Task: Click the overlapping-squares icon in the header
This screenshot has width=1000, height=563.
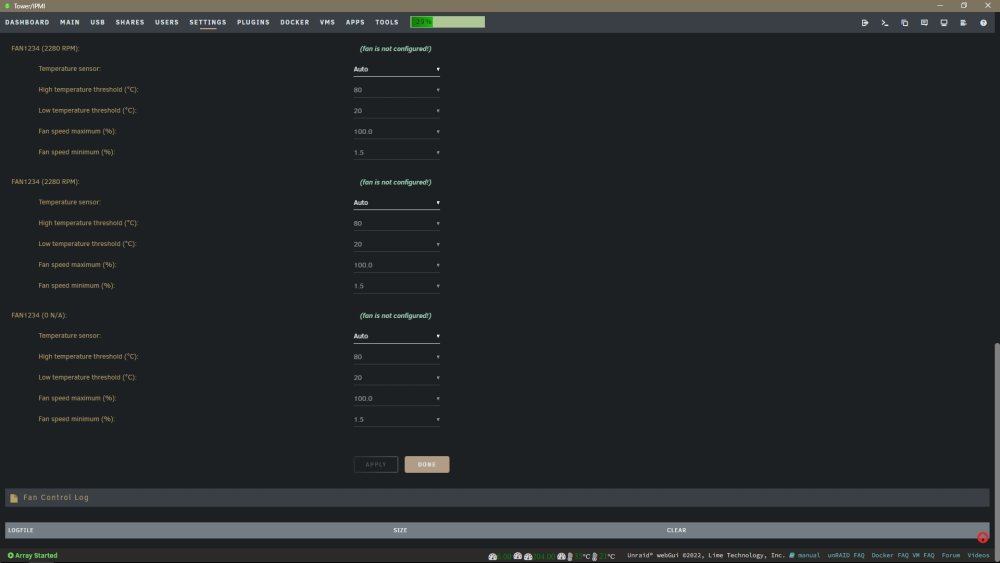Action: tap(904, 22)
